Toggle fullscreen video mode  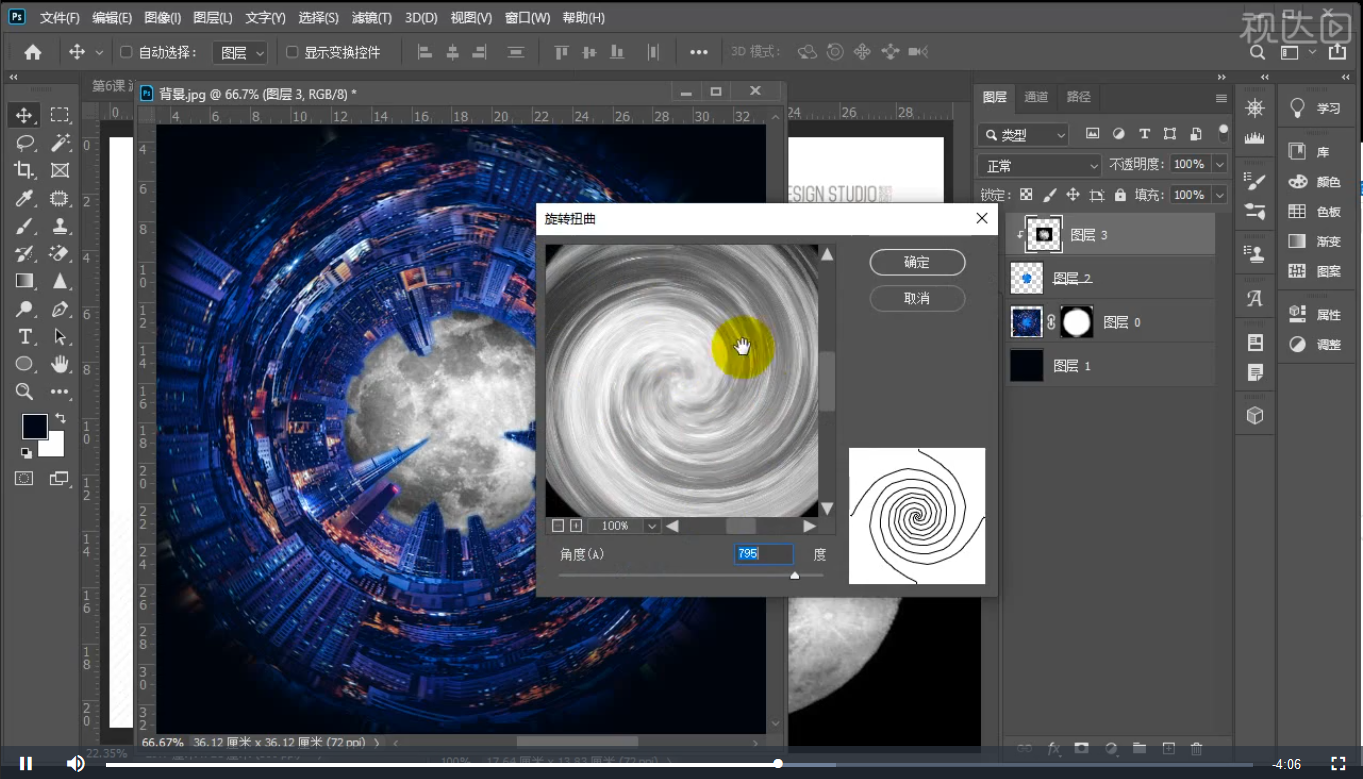[1338, 764]
